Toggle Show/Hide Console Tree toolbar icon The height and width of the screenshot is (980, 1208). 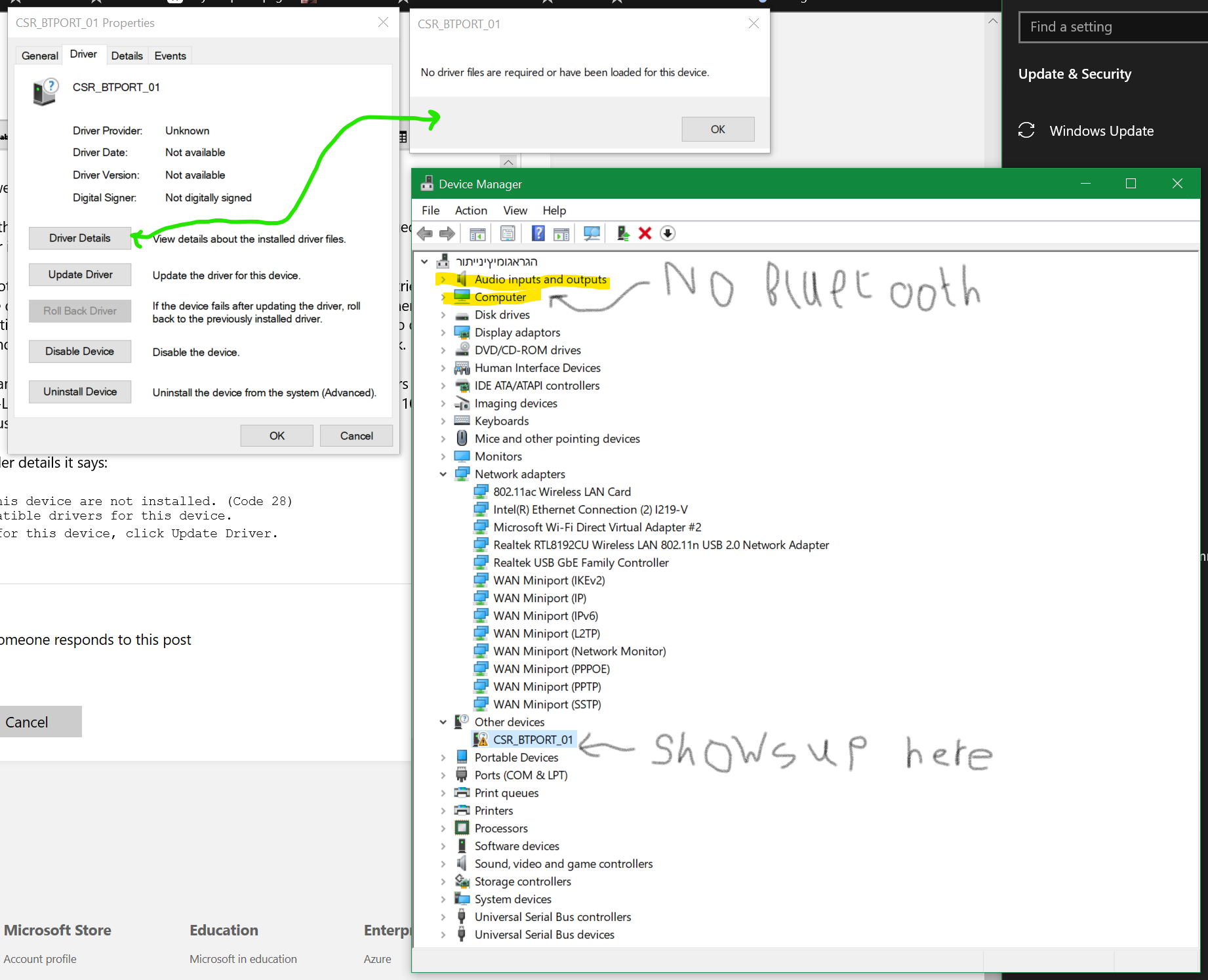[477, 234]
